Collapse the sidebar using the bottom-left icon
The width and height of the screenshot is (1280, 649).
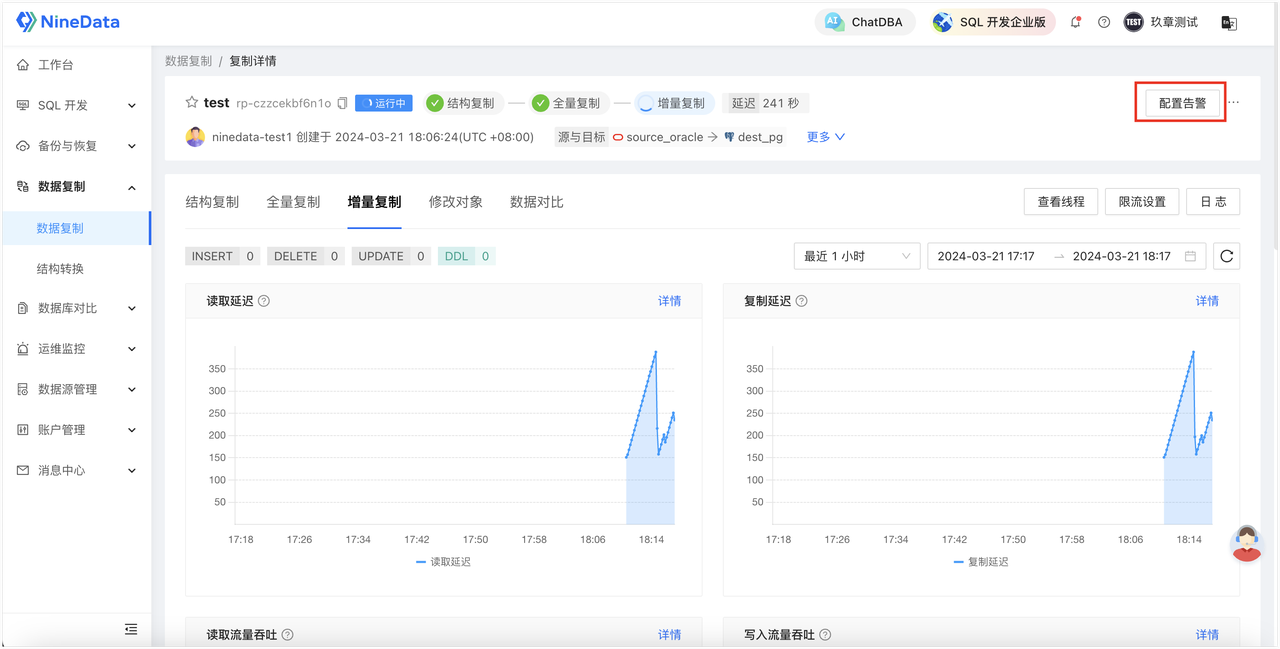click(x=130, y=629)
